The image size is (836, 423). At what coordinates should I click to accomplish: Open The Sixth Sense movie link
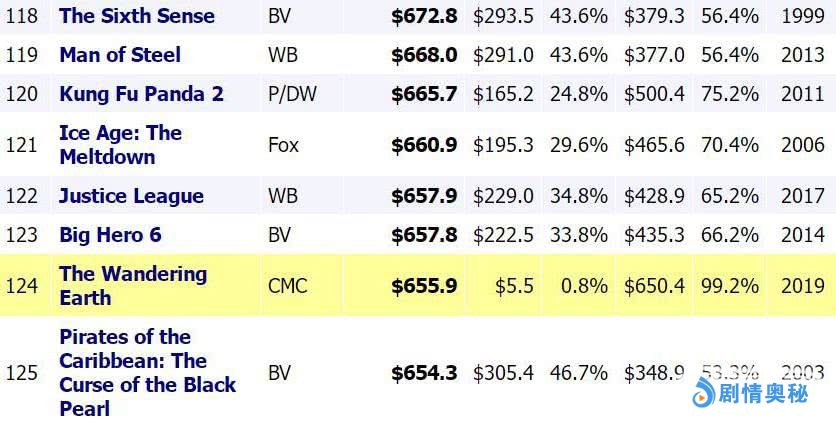(137, 15)
